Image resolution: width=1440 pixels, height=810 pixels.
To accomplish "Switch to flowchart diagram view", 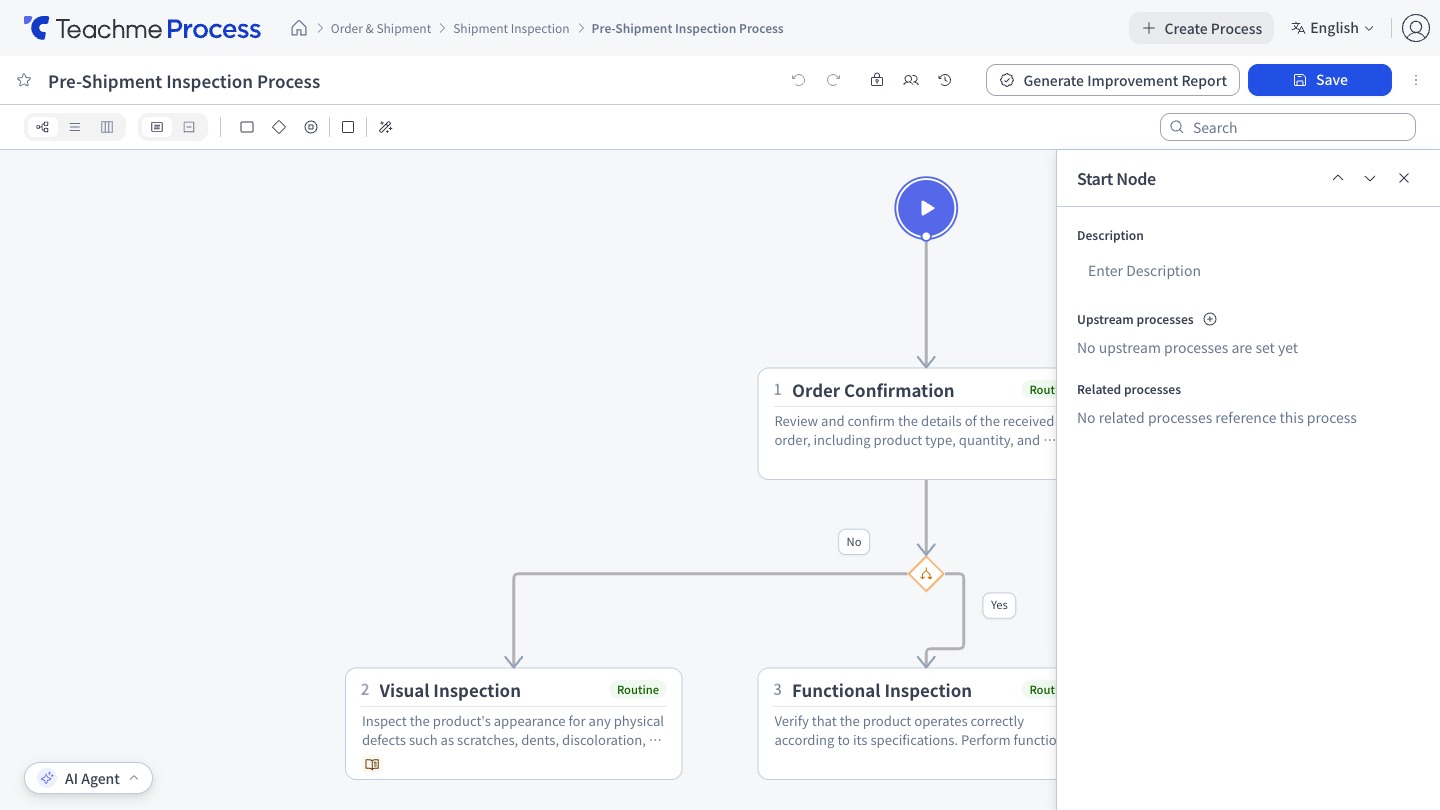I will click(x=42, y=127).
